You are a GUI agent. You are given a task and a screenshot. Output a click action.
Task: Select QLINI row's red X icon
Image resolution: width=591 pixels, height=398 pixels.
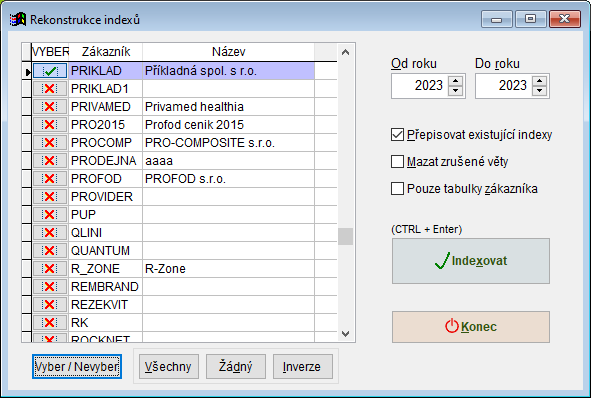[50, 233]
